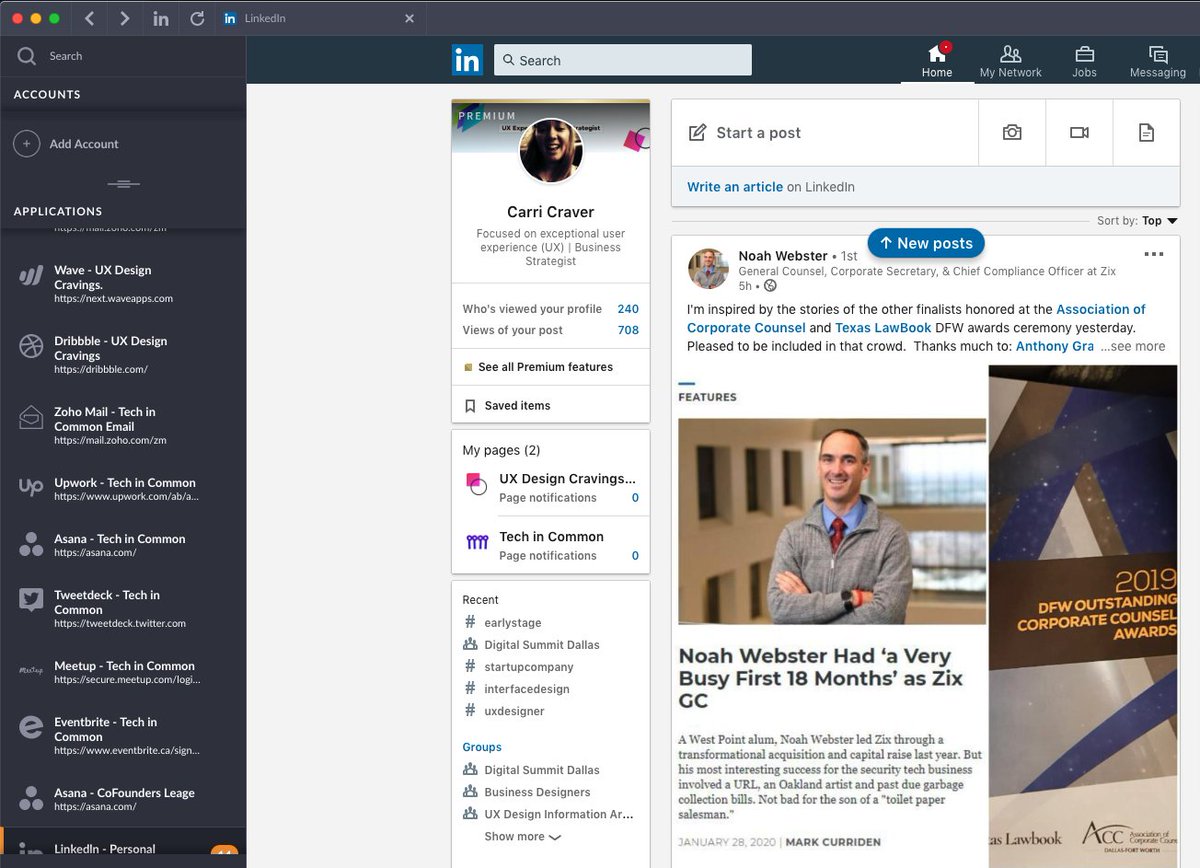Open Upwork - Tech in Common application
The image size is (1200, 868).
tap(123, 489)
